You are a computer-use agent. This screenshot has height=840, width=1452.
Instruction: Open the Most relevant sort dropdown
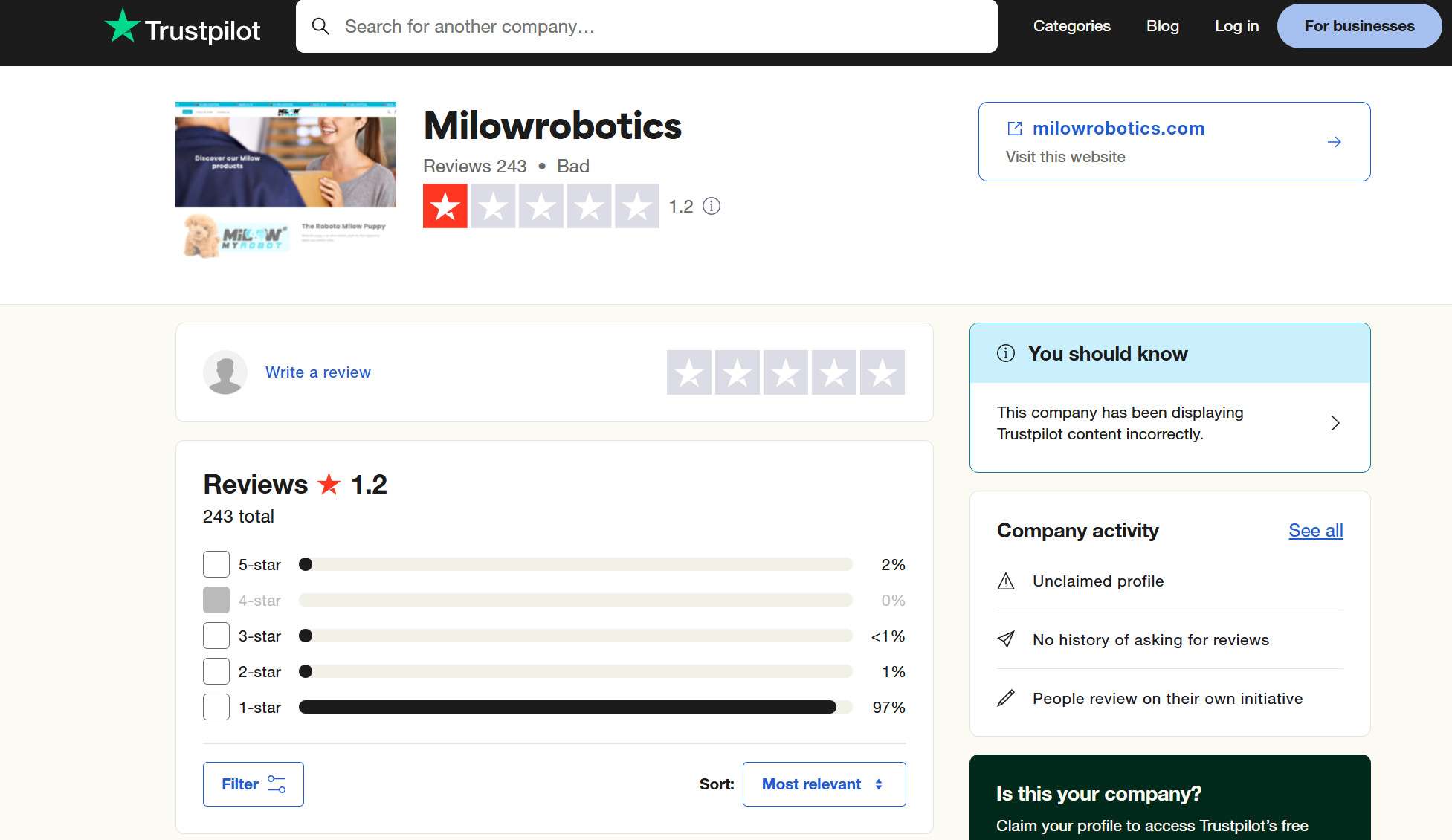point(824,784)
